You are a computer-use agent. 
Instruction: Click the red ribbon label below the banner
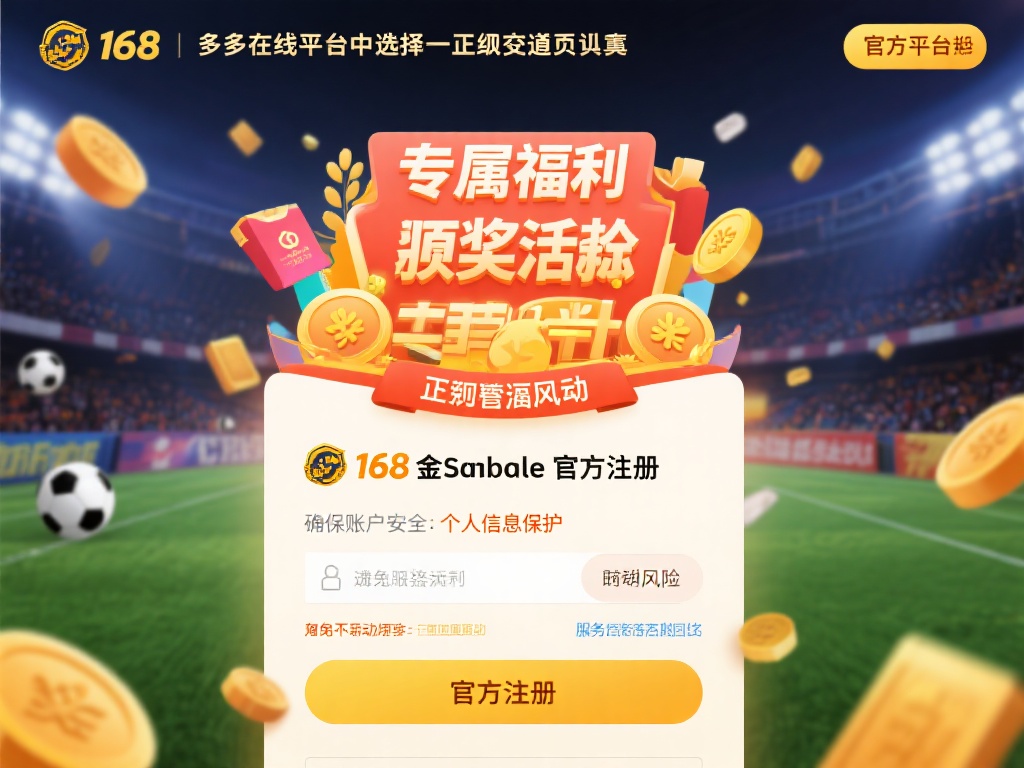(504, 391)
